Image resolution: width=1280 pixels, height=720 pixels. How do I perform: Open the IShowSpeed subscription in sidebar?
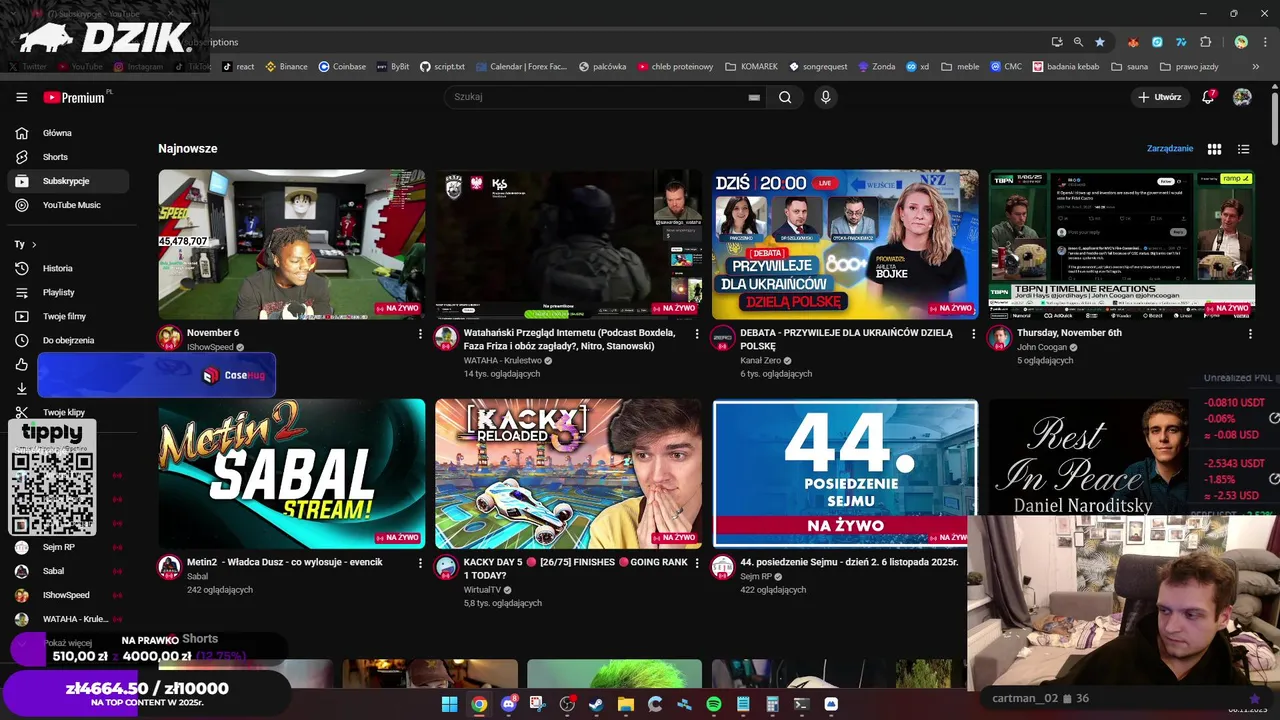pos(68,595)
